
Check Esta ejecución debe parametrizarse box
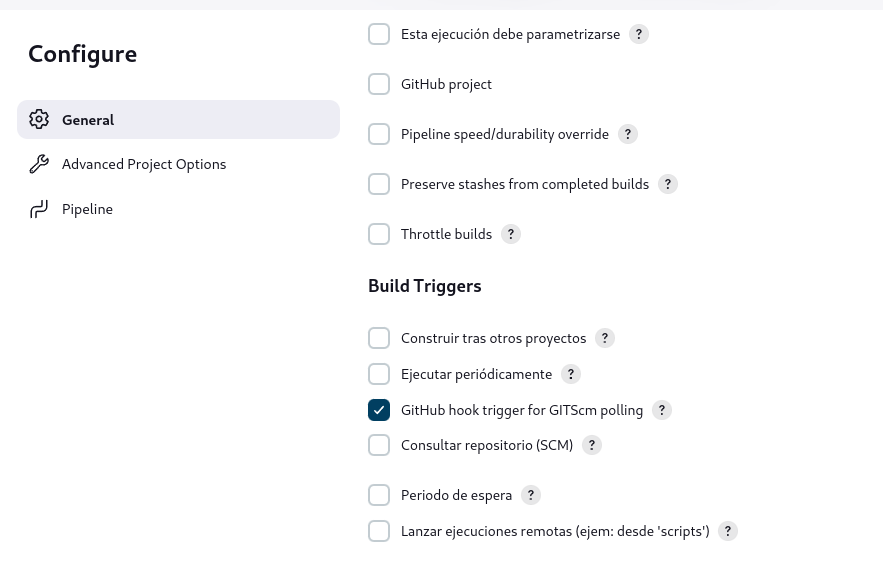pos(379,34)
